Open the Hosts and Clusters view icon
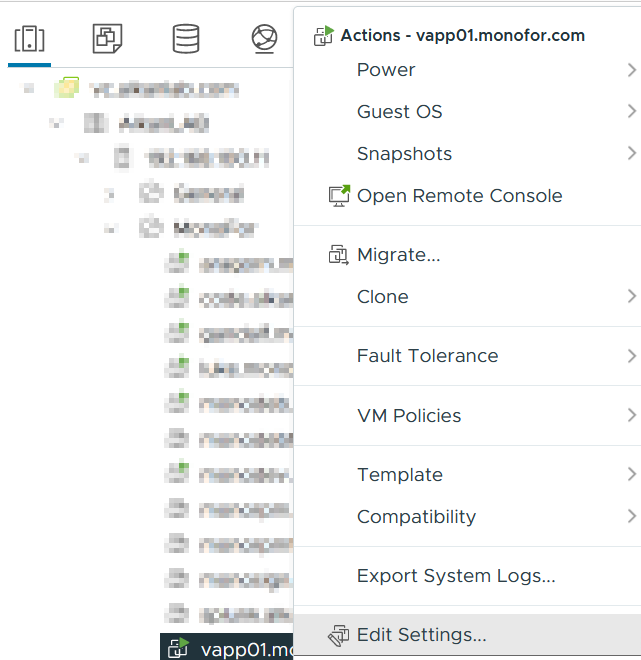This screenshot has width=641, height=660. pos(30,40)
